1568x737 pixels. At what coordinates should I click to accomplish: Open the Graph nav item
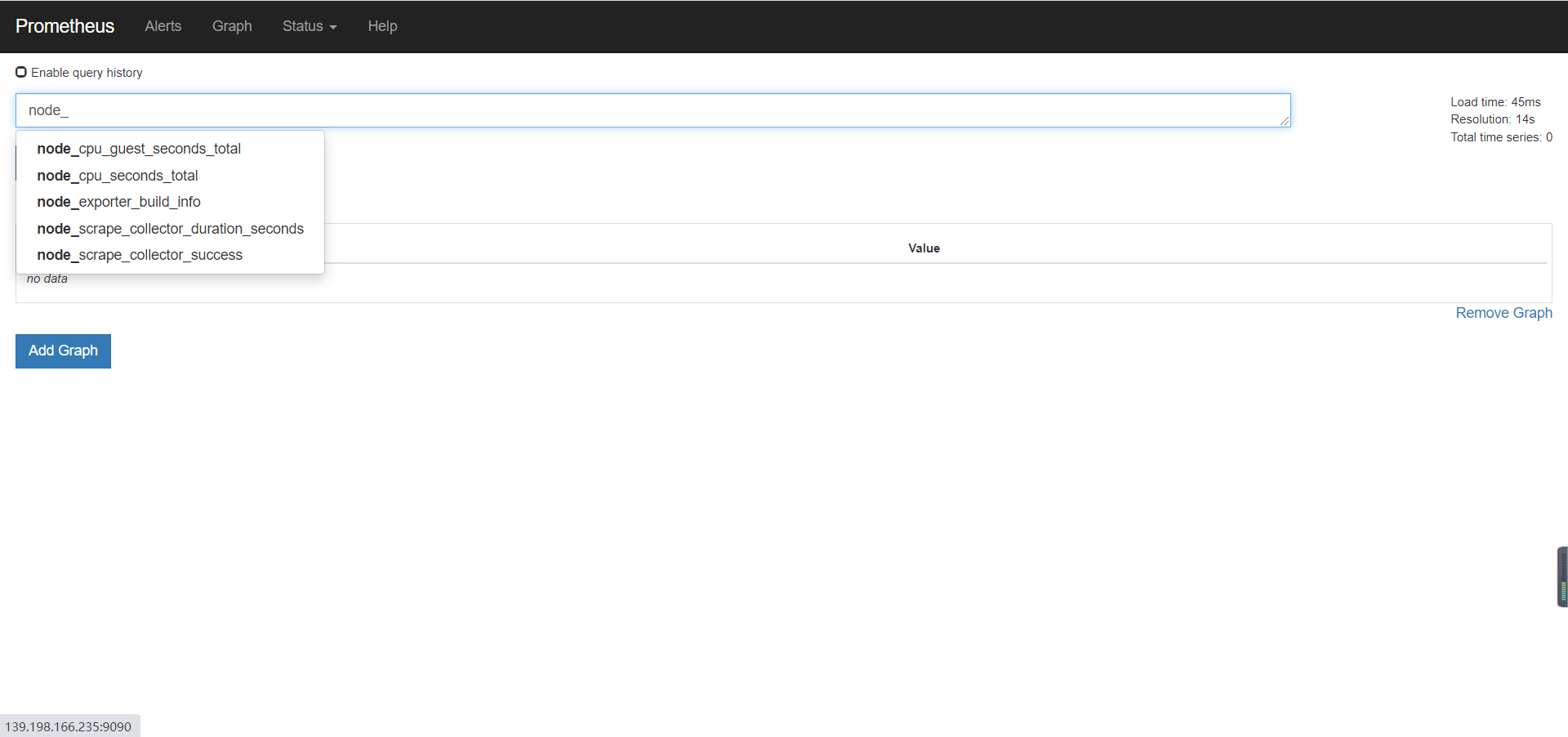(232, 26)
